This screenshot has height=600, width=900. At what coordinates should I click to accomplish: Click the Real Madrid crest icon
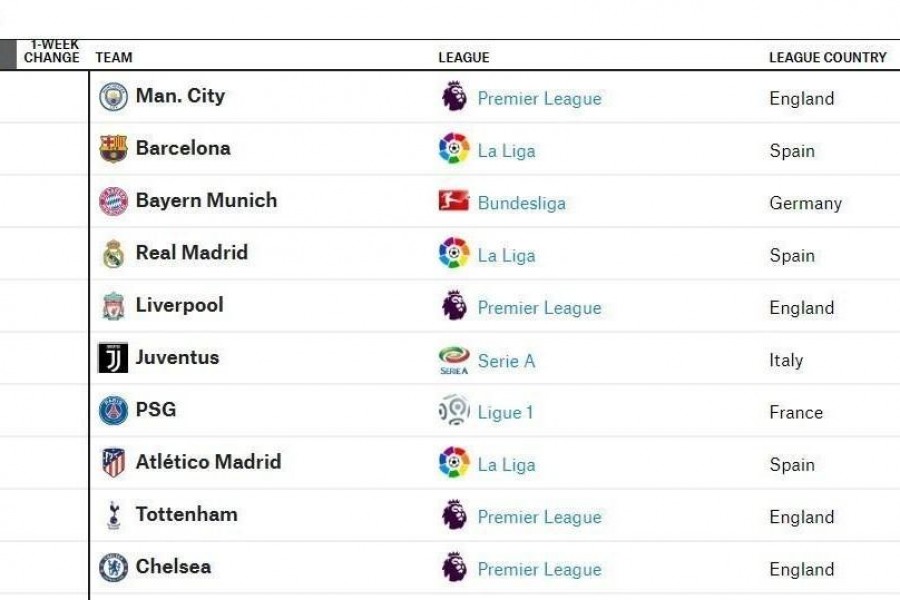point(113,253)
